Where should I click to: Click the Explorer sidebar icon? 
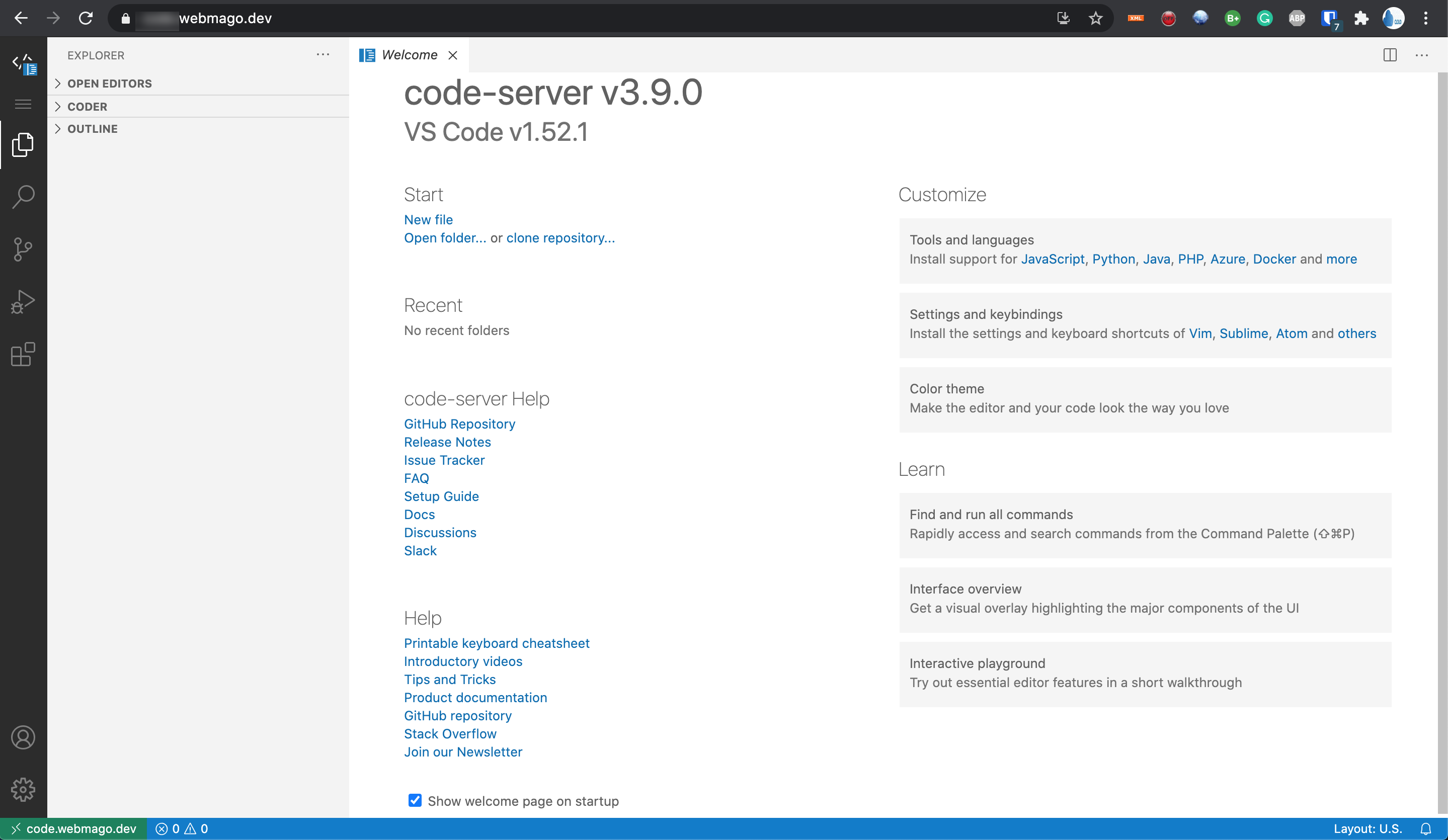23,145
